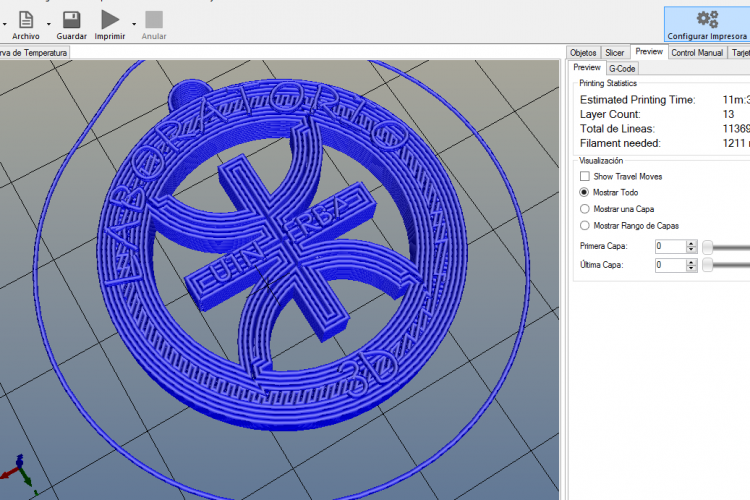The width and height of the screenshot is (750, 500).
Task: Select the Mostrar una Capa option
Action: [x=585, y=209]
